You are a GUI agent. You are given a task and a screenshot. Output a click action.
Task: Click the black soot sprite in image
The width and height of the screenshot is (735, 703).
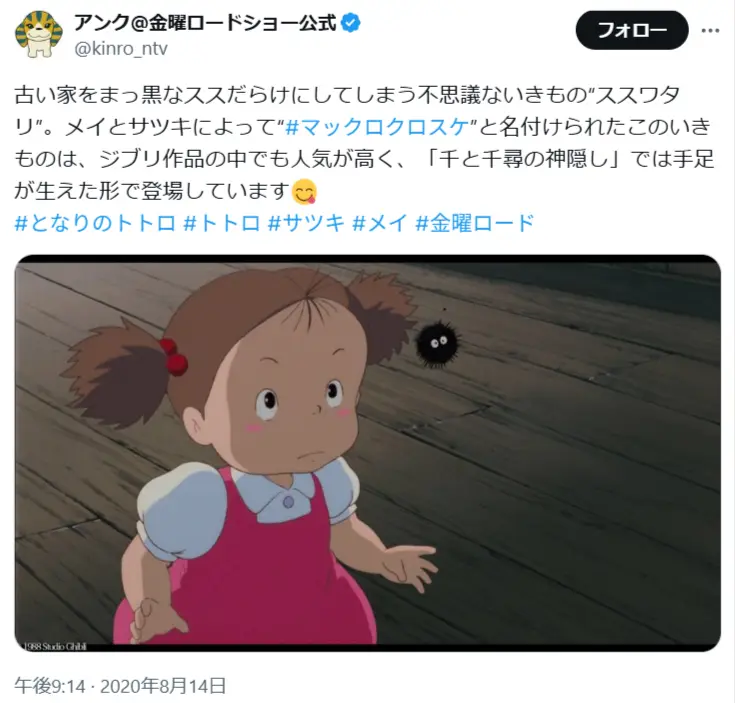click(x=439, y=344)
